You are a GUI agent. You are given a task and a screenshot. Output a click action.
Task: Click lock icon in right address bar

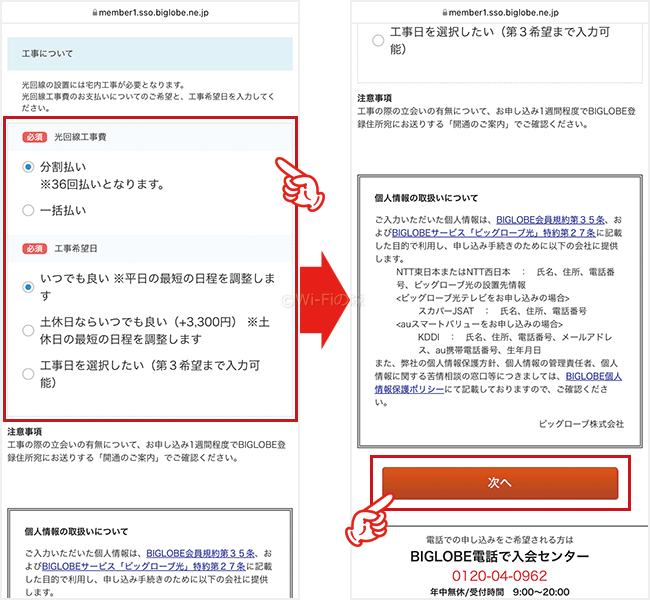(x=445, y=12)
